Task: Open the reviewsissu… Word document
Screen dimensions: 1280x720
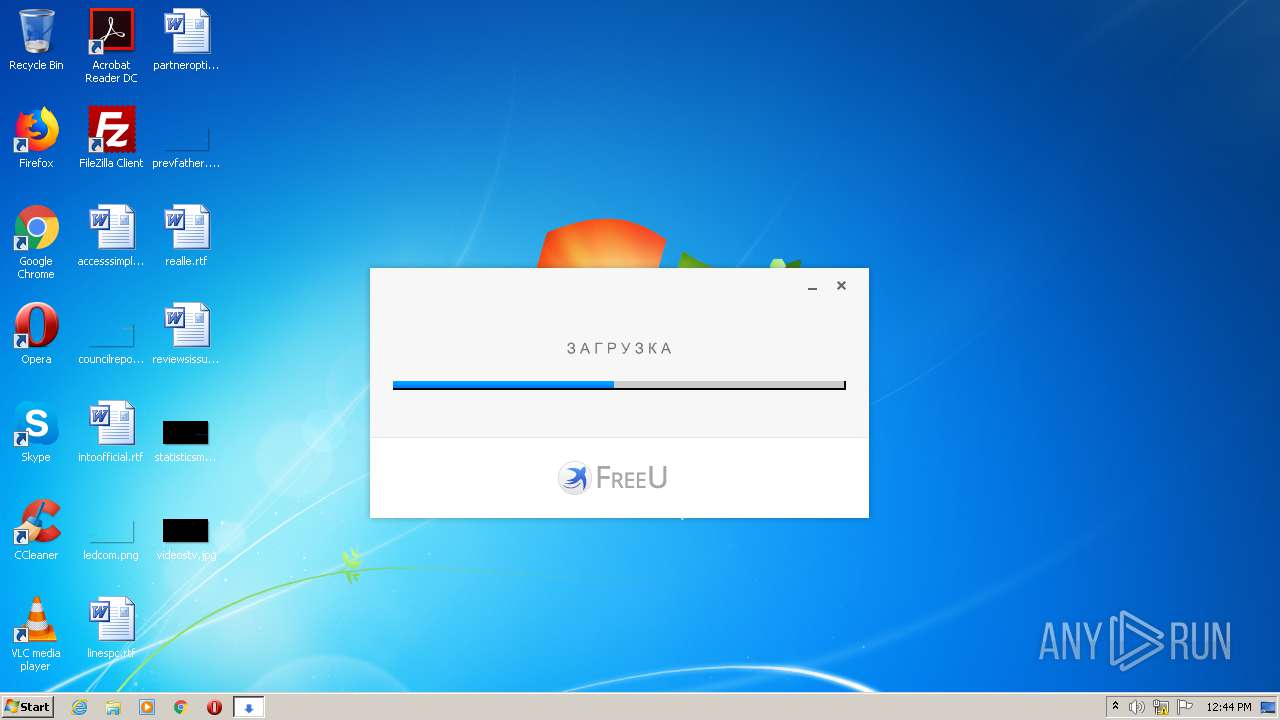Action: click(186, 335)
